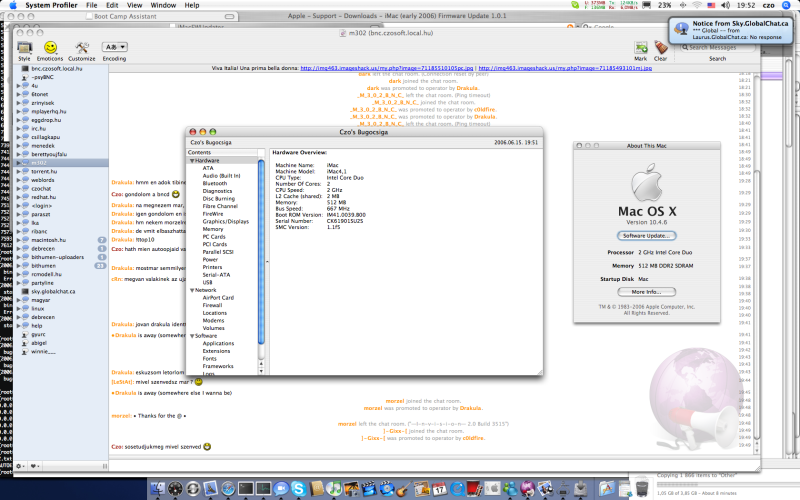Open the heart favorites menu below chat list

click(35, 466)
